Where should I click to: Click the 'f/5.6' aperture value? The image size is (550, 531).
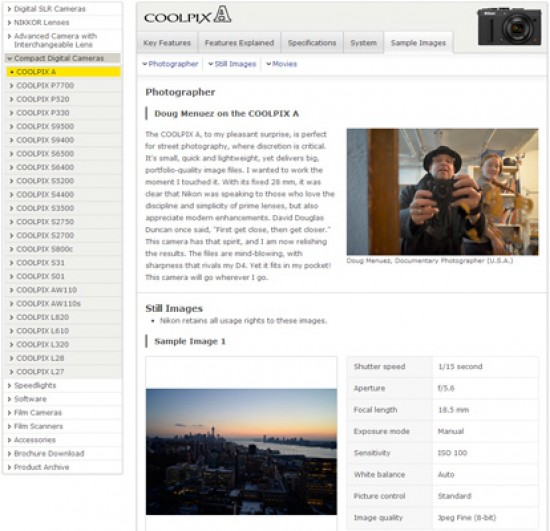tap(446, 388)
